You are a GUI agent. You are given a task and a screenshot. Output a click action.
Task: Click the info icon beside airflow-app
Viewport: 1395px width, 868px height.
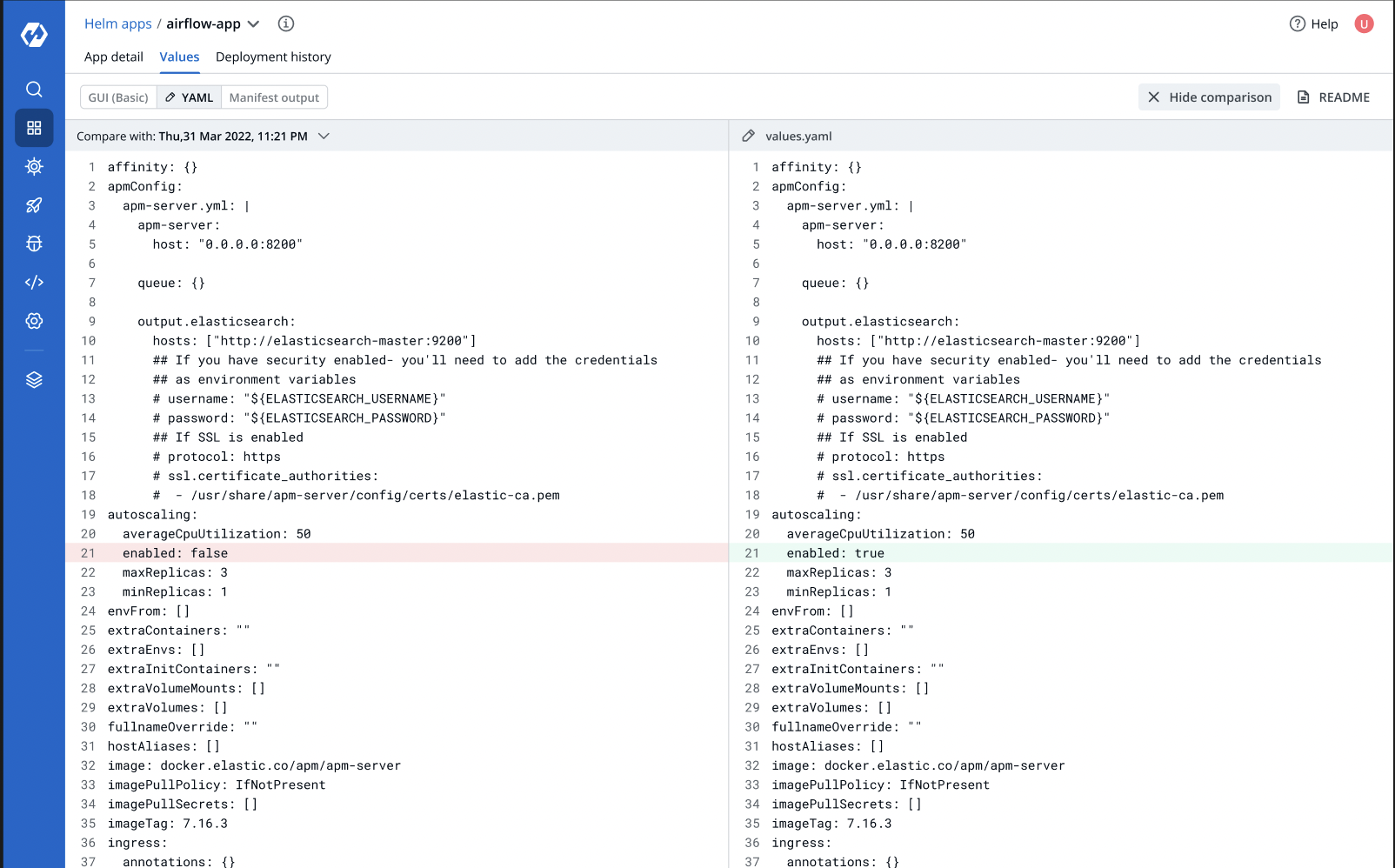pos(286,23)
